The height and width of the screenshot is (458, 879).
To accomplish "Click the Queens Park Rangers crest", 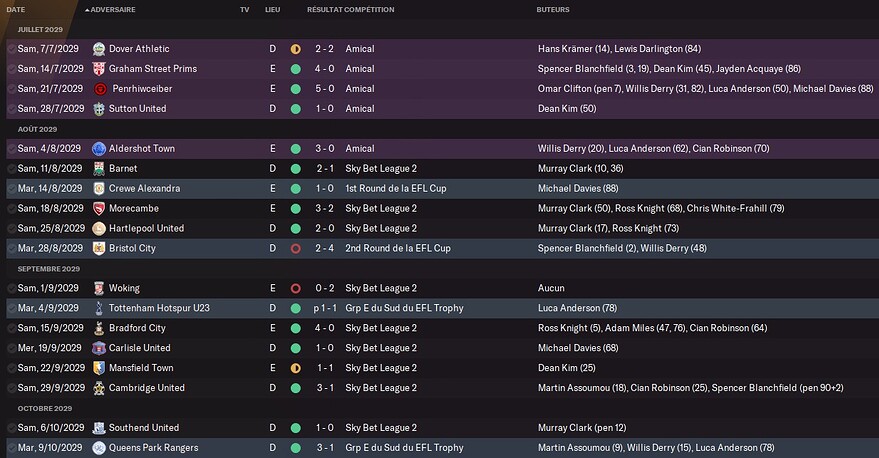I will point(99,448).
